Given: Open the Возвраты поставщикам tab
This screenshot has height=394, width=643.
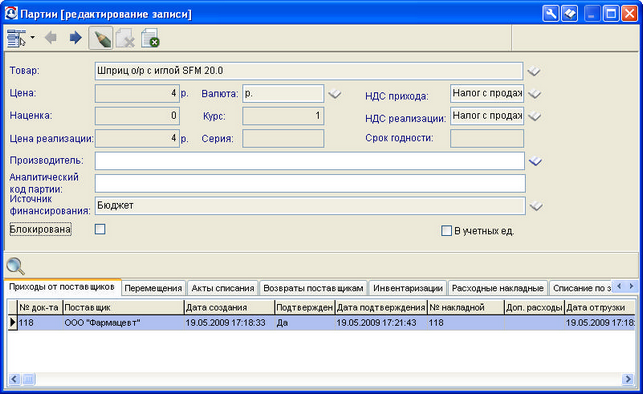Looking at the screenshot, I should pos(313,288).
